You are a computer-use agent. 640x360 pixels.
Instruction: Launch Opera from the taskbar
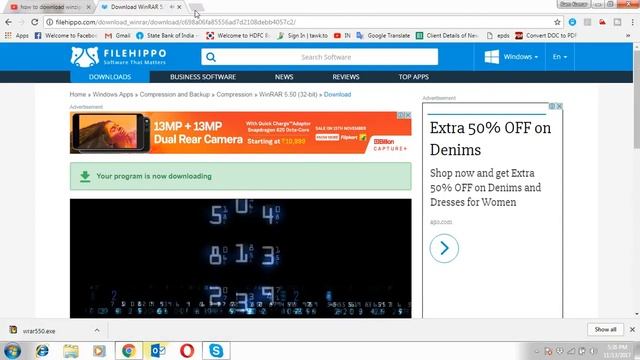[x=187, y=351]
